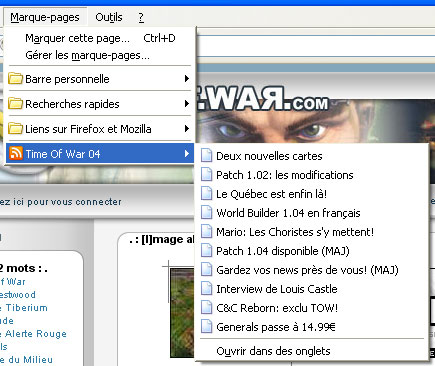
Task: Expand the Recherches rapides submenu arrow
Action: pos(187,104)
